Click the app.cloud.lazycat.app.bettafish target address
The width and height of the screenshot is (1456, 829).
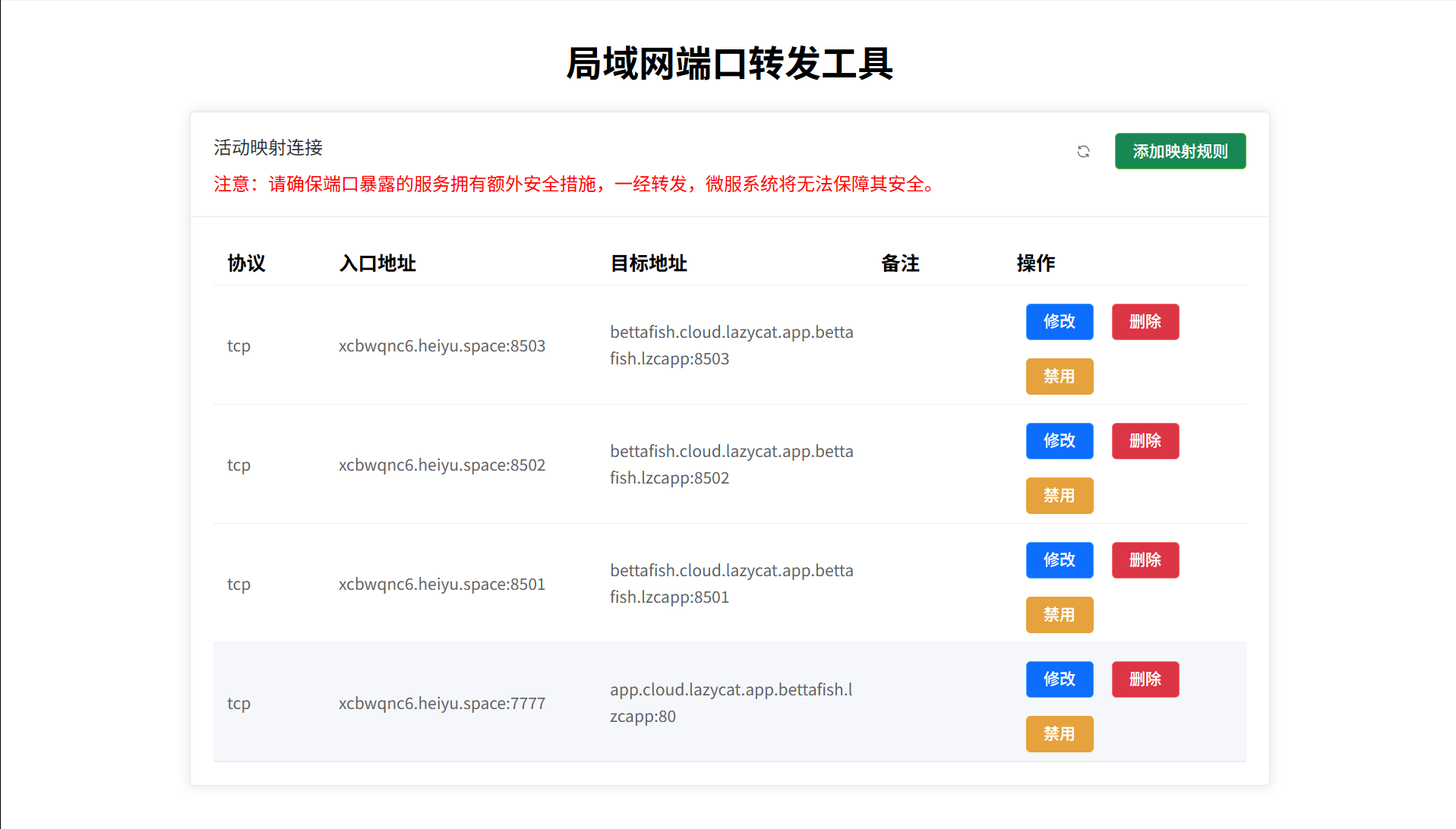click(x=731, y=702)
